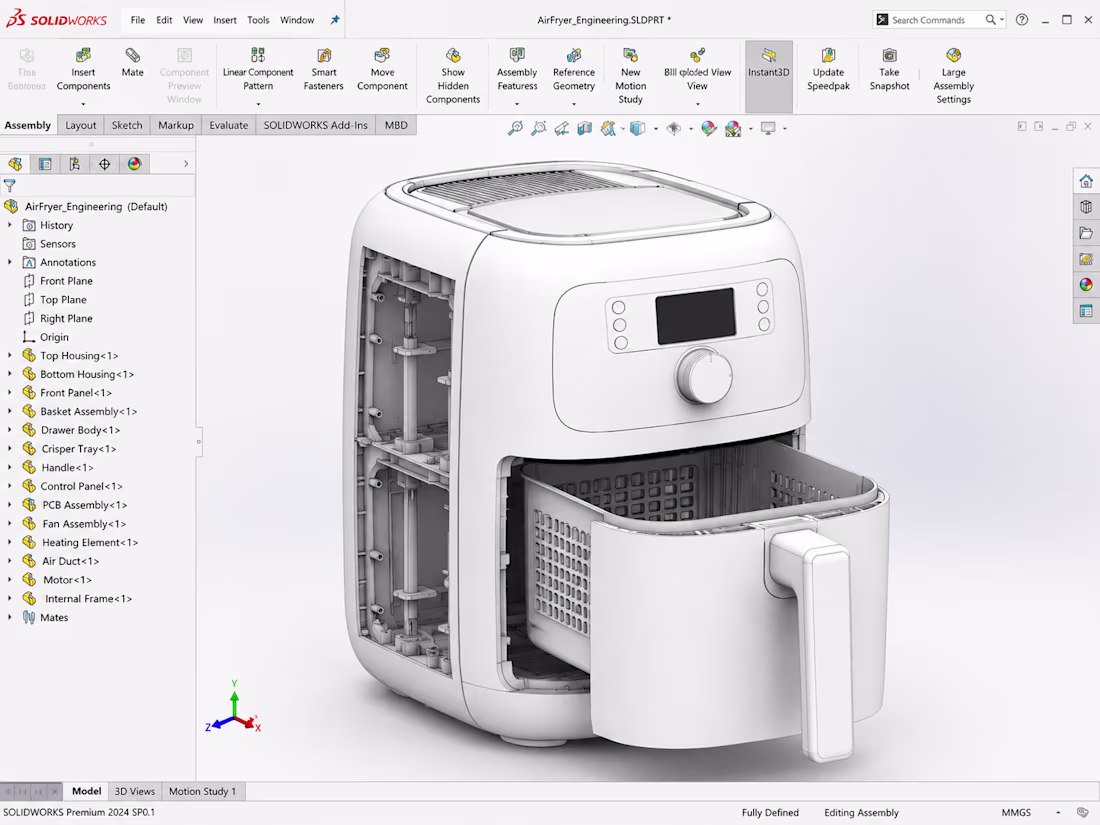This screenshot has width=1100, height=825.
Task: Open Section View tool
Action: point(584,128)
